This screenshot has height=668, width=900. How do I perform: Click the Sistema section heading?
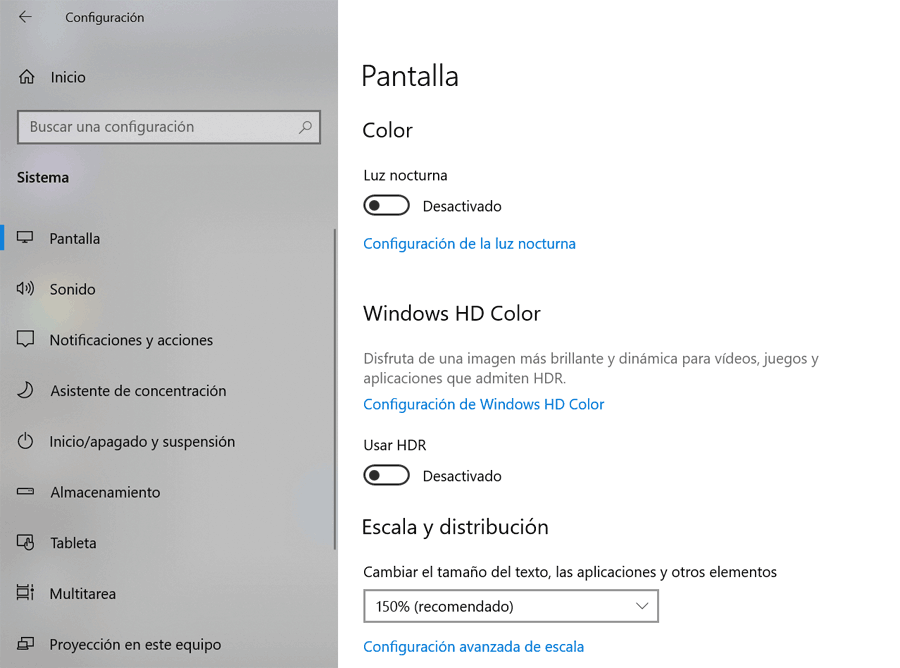click(43, 177)
